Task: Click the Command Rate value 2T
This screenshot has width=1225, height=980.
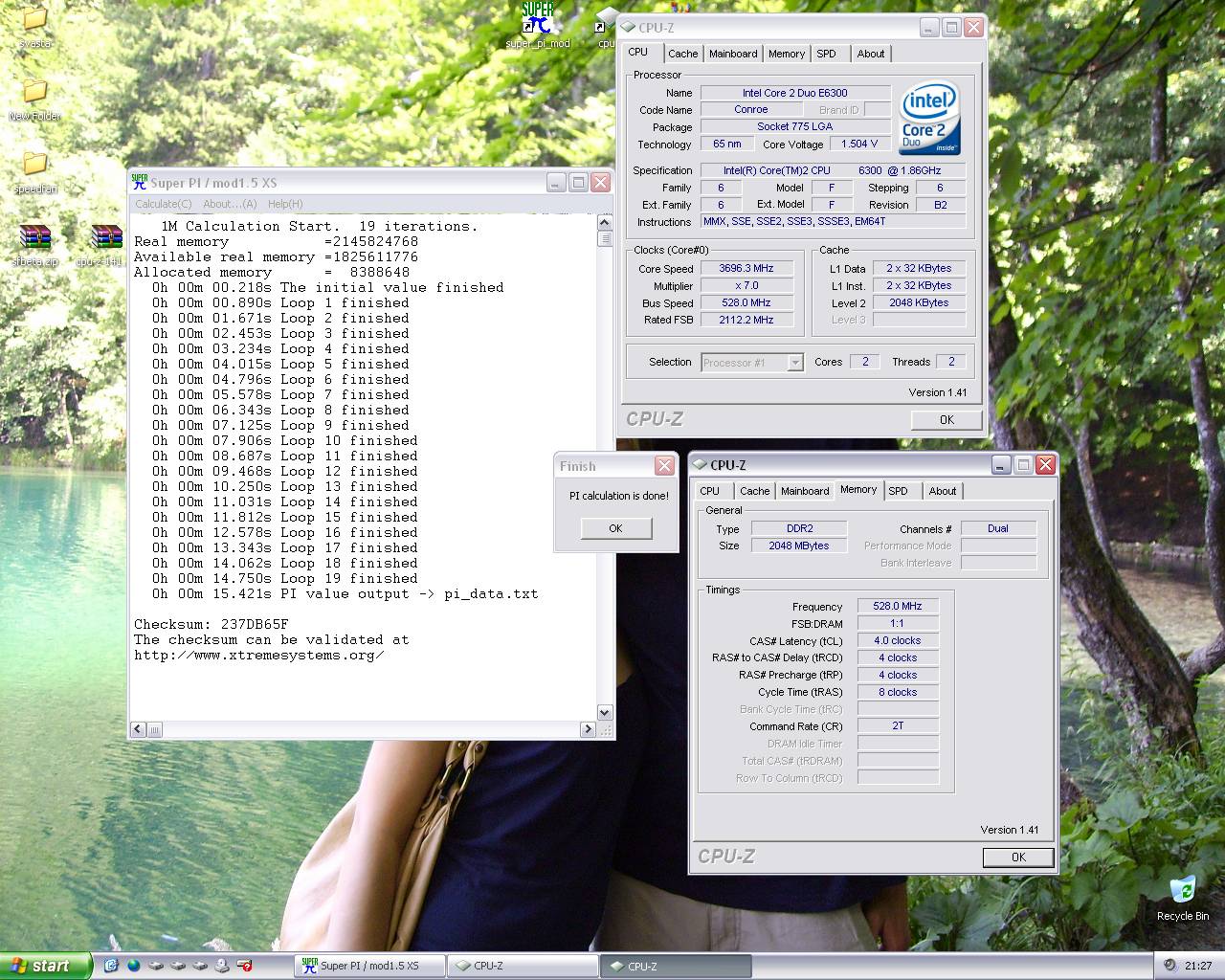Action: point(898,725)
